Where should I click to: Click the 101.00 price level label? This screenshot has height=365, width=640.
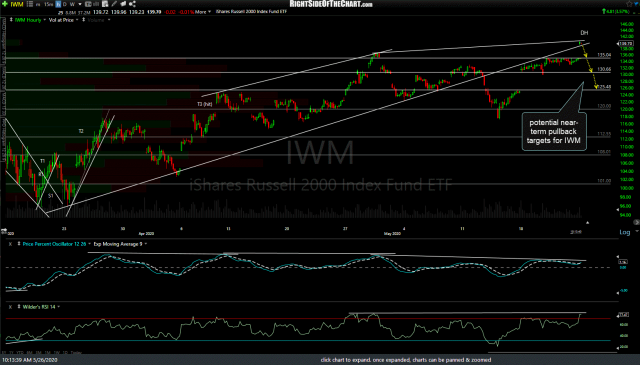604,180
